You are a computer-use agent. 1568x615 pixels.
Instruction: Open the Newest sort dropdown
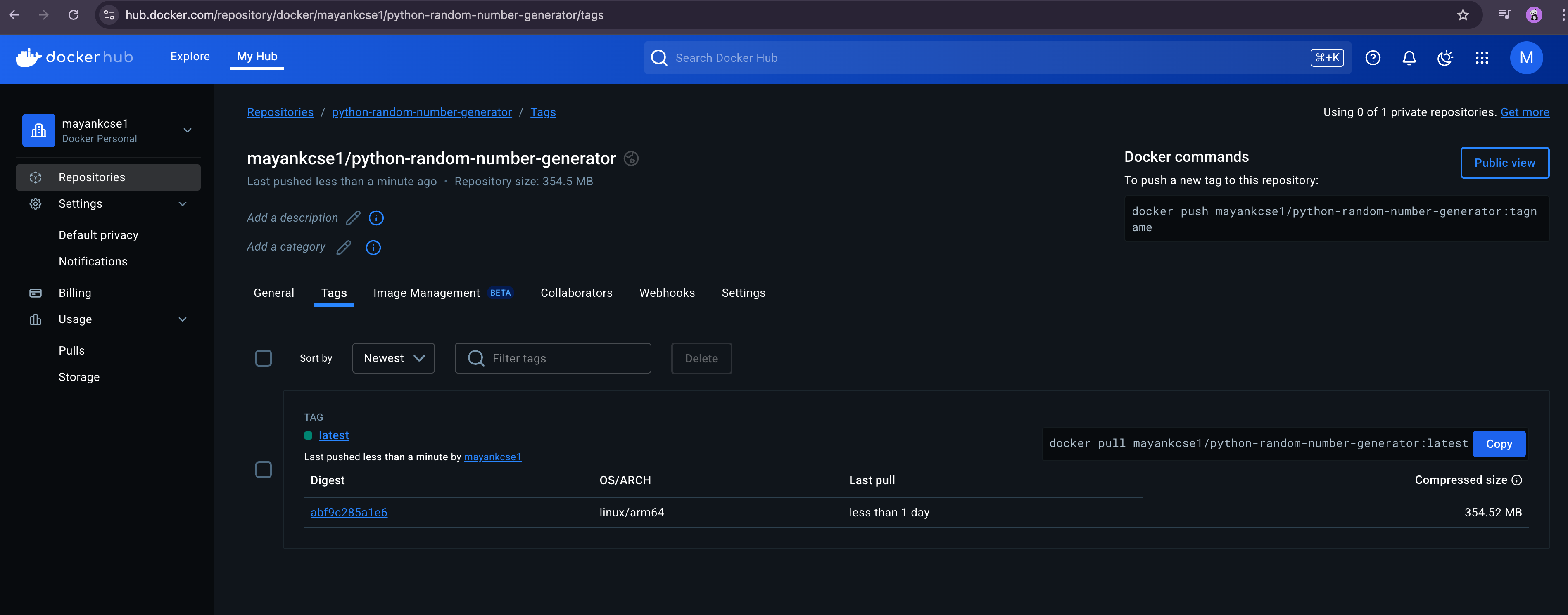tap(393, 358)
